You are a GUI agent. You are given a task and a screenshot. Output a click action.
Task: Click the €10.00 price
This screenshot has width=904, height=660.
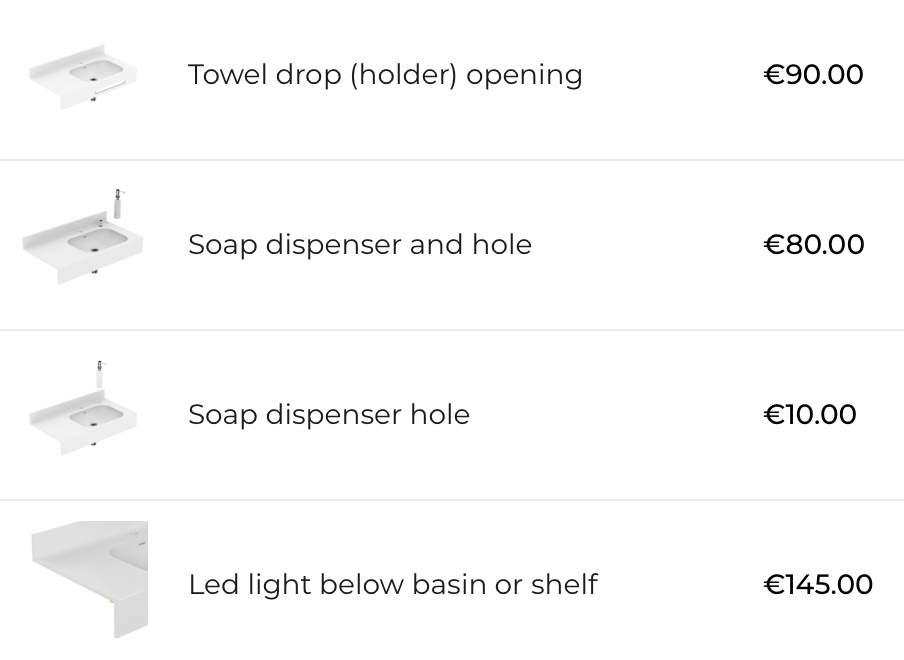pyautogui.click(x=810, y=414)
